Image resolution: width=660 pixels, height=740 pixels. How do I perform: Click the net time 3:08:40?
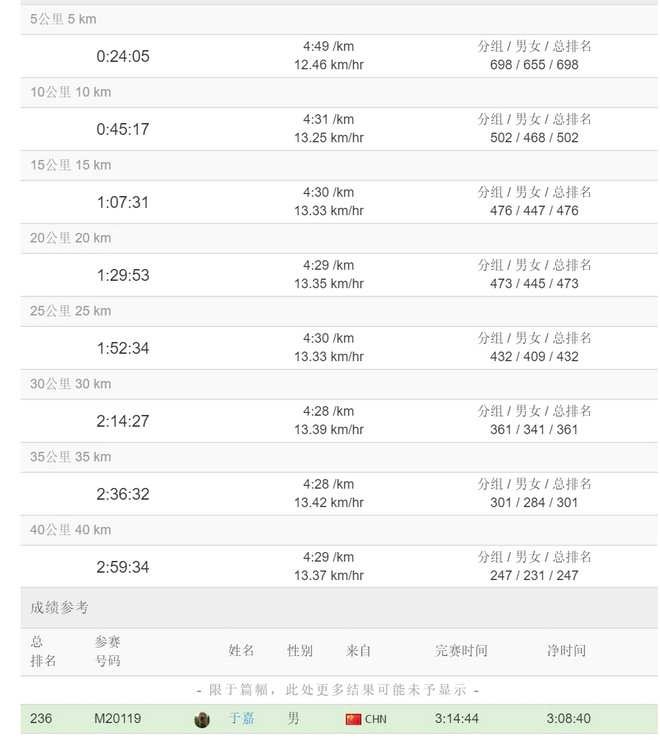coord(568,718)
